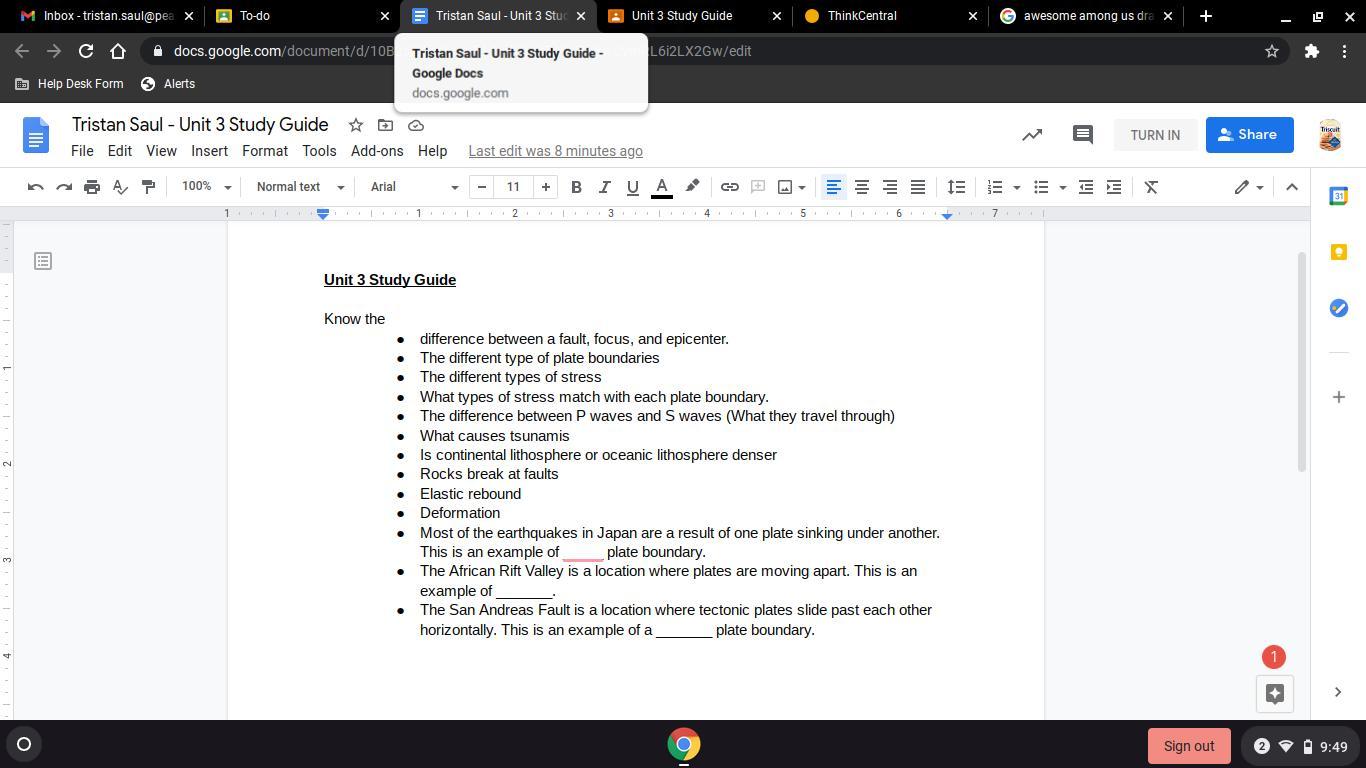Star the document title
The height and width of the screenshot is (768, 1366).
click(x=355, y=125)
